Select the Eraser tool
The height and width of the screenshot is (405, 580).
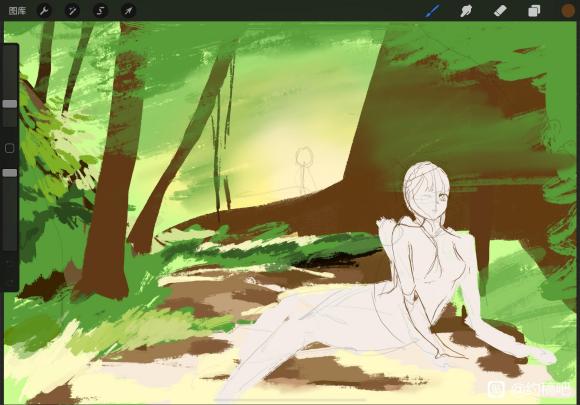pos(500,11)
